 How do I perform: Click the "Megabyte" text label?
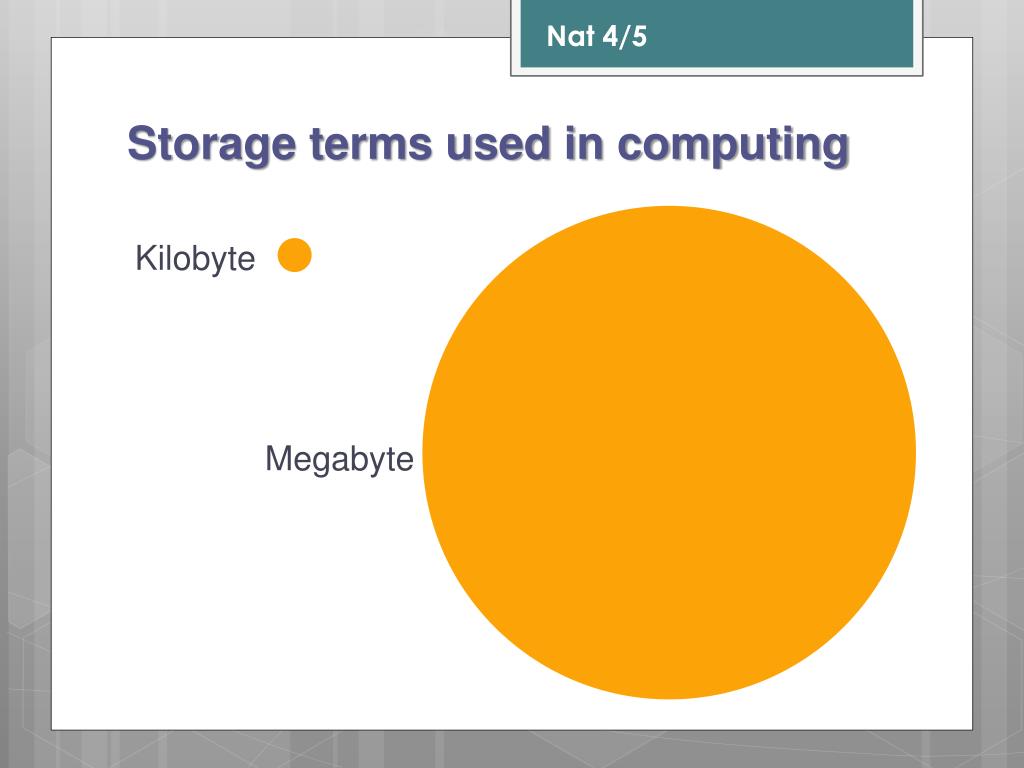[339, 459]
